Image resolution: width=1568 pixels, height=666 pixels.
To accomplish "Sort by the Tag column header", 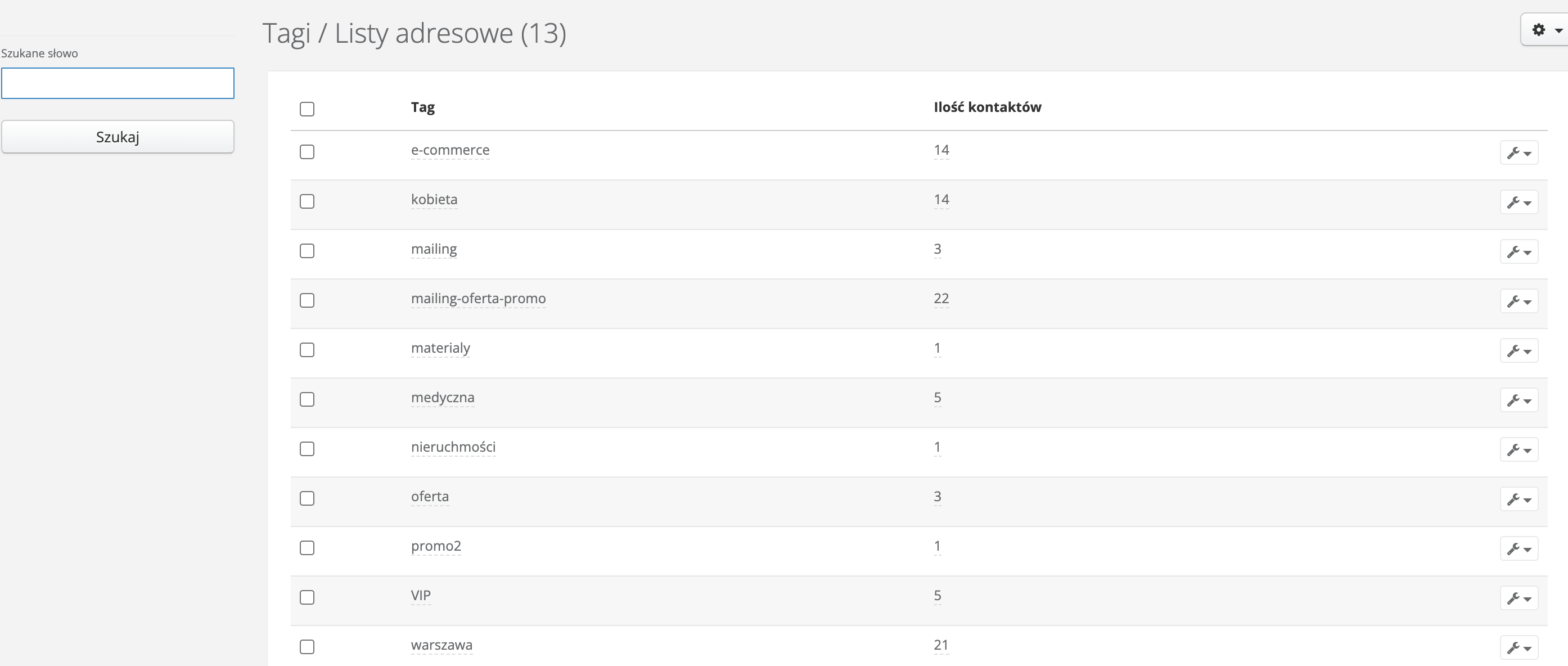I will tap(422, 107).
